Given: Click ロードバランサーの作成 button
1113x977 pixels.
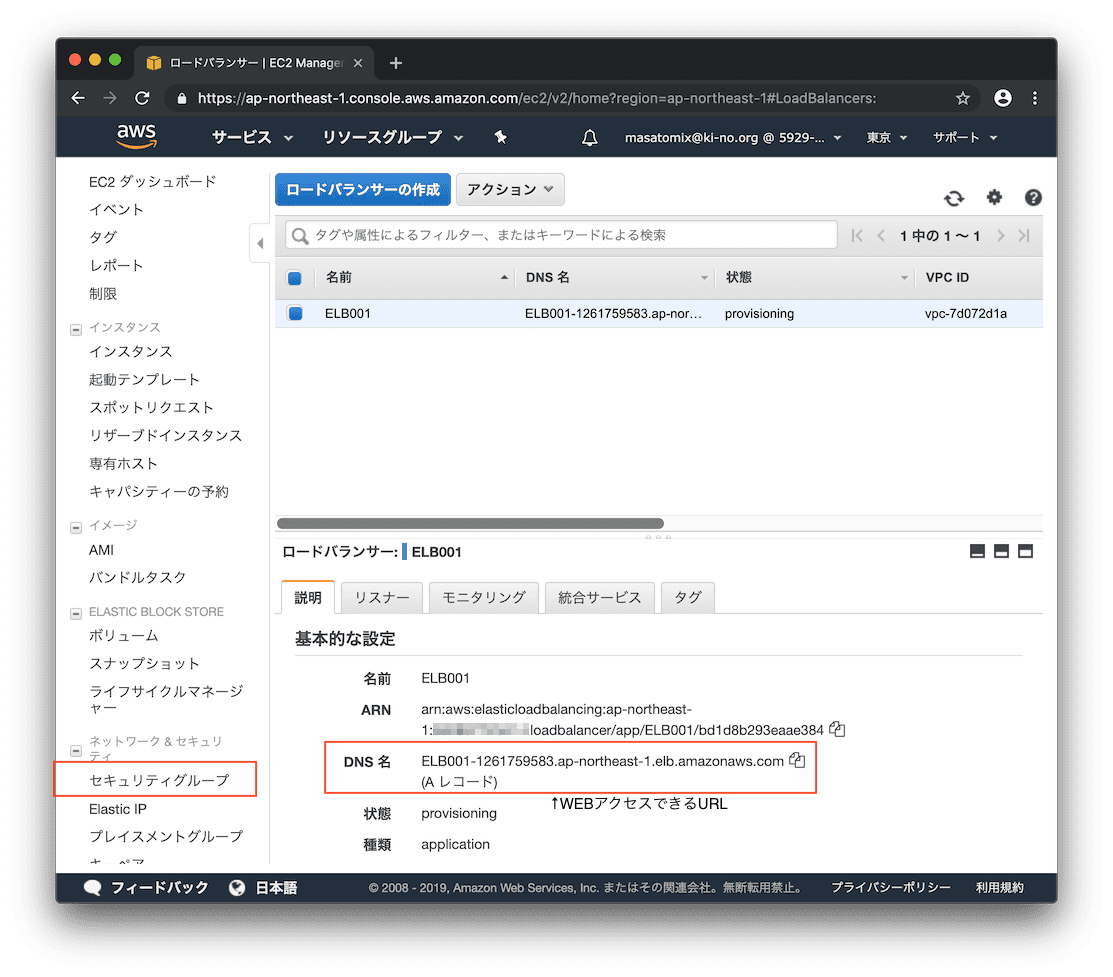Looking at the screenshot, I should tap(363, 190).
